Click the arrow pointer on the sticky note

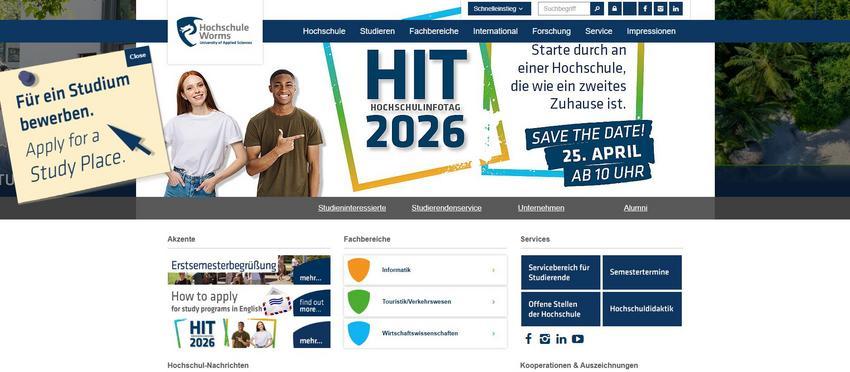coord(130,139)
